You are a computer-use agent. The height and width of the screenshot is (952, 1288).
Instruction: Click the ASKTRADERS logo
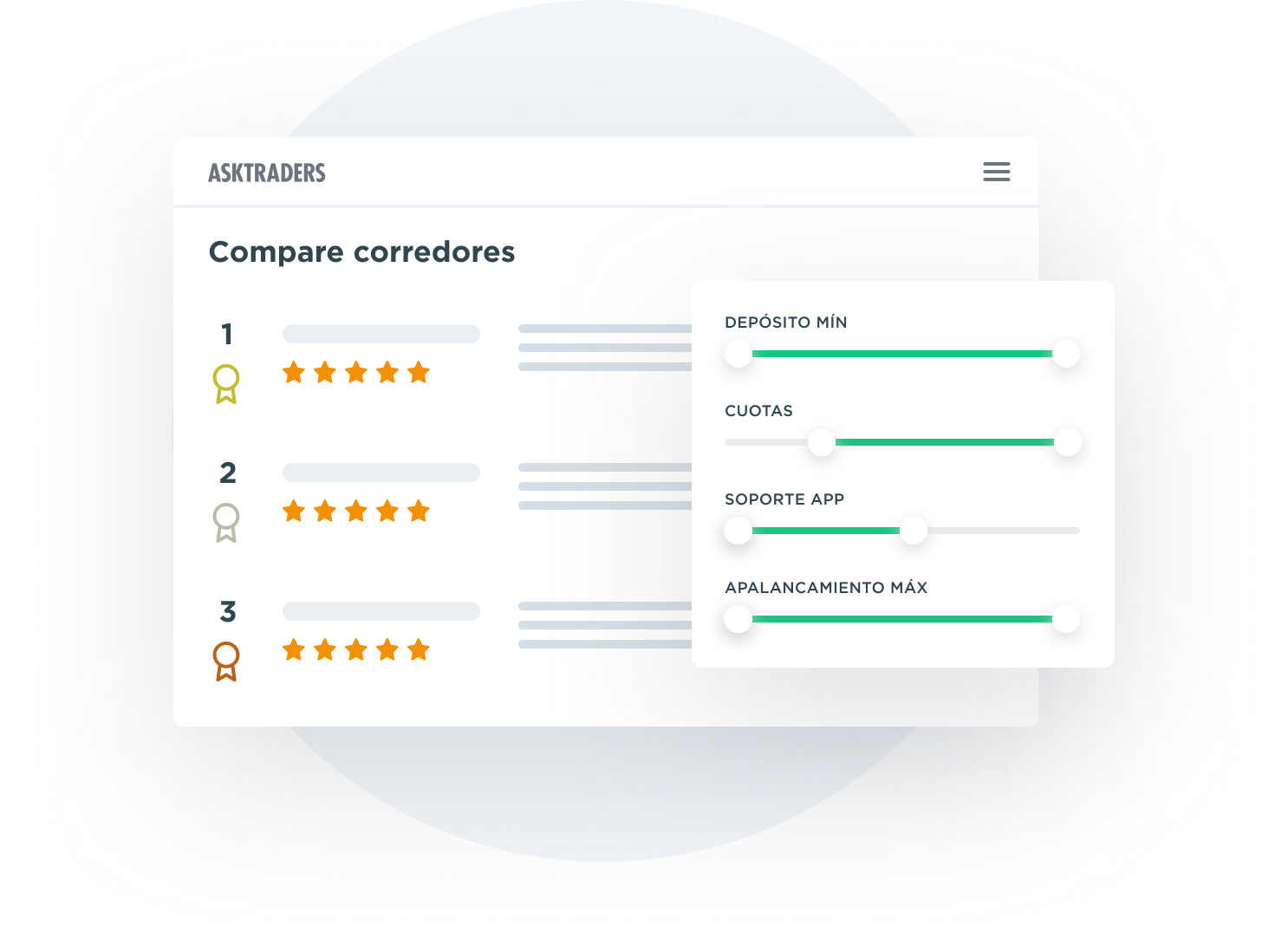[x=267, y=173]
